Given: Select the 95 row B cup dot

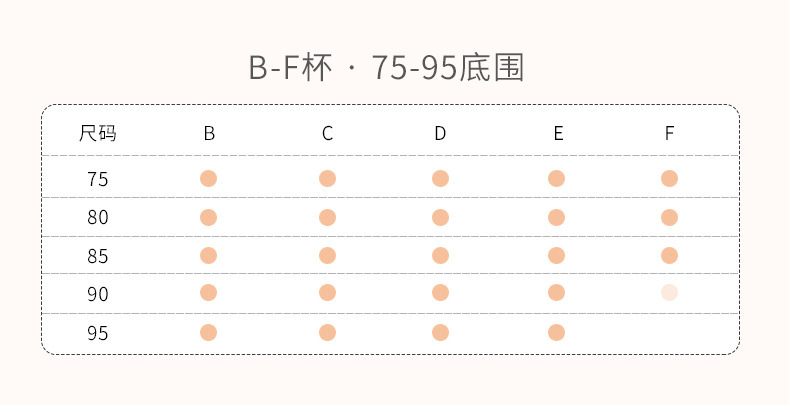Looking at the screenshot, I should click(208, 332).
